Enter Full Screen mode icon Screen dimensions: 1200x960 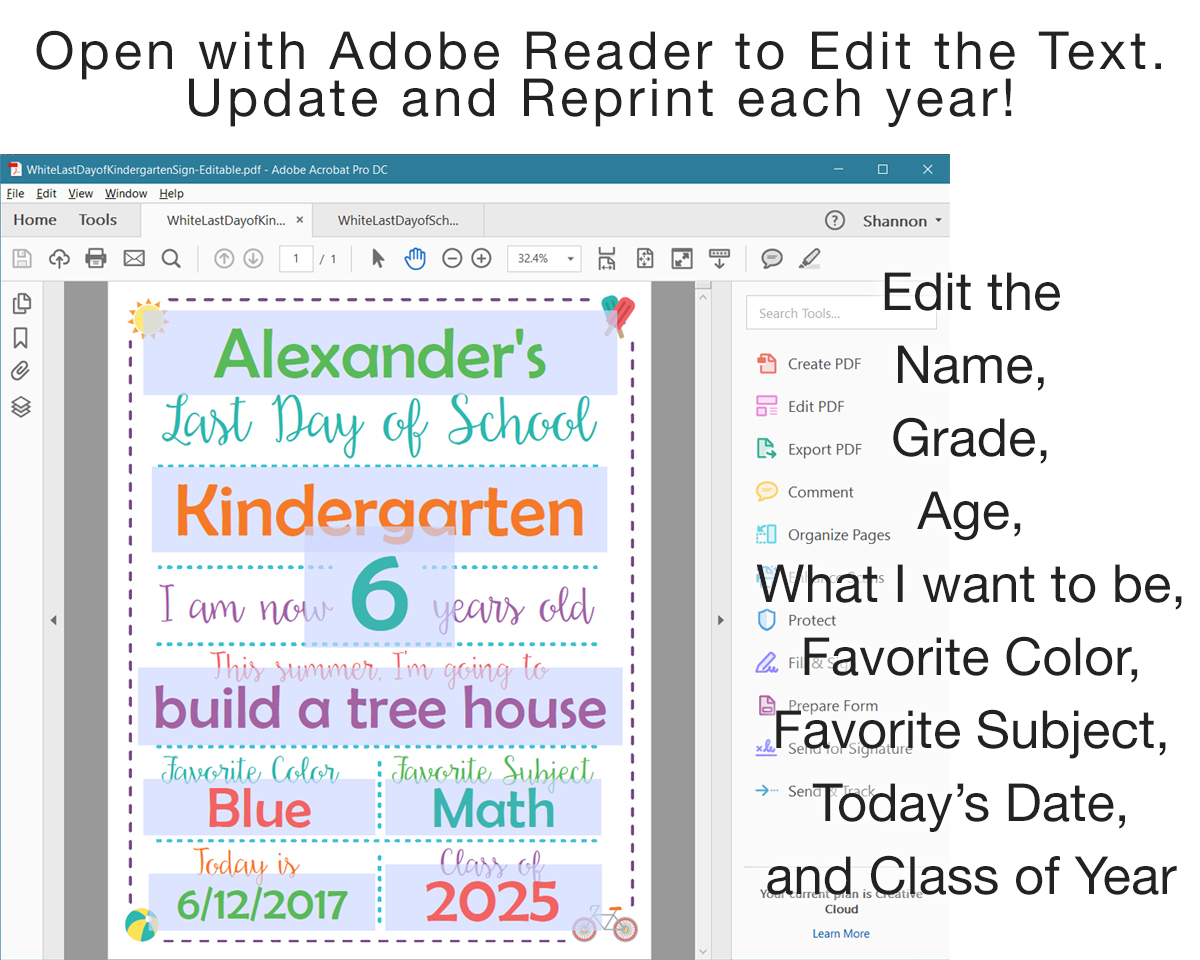pyautogui.click(x=682, y=259)
